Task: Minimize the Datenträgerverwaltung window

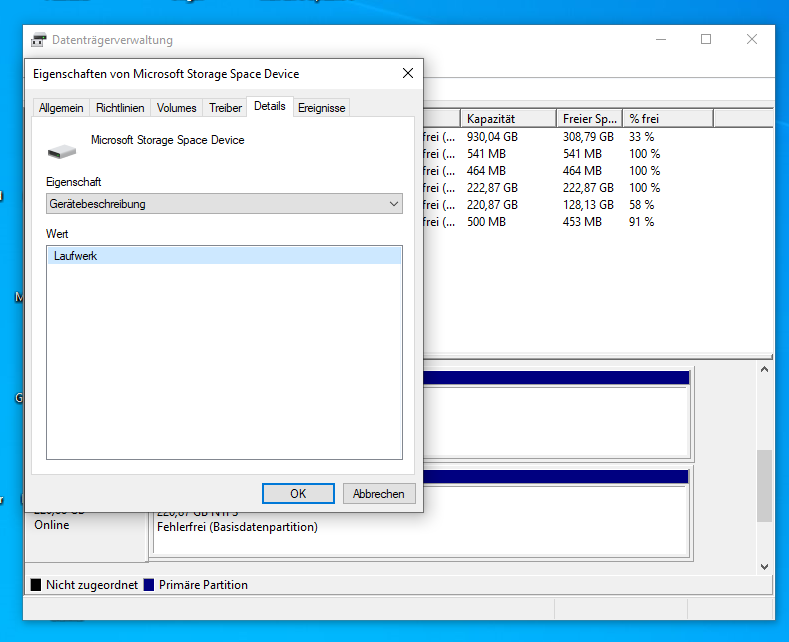Action: point(661,39)
